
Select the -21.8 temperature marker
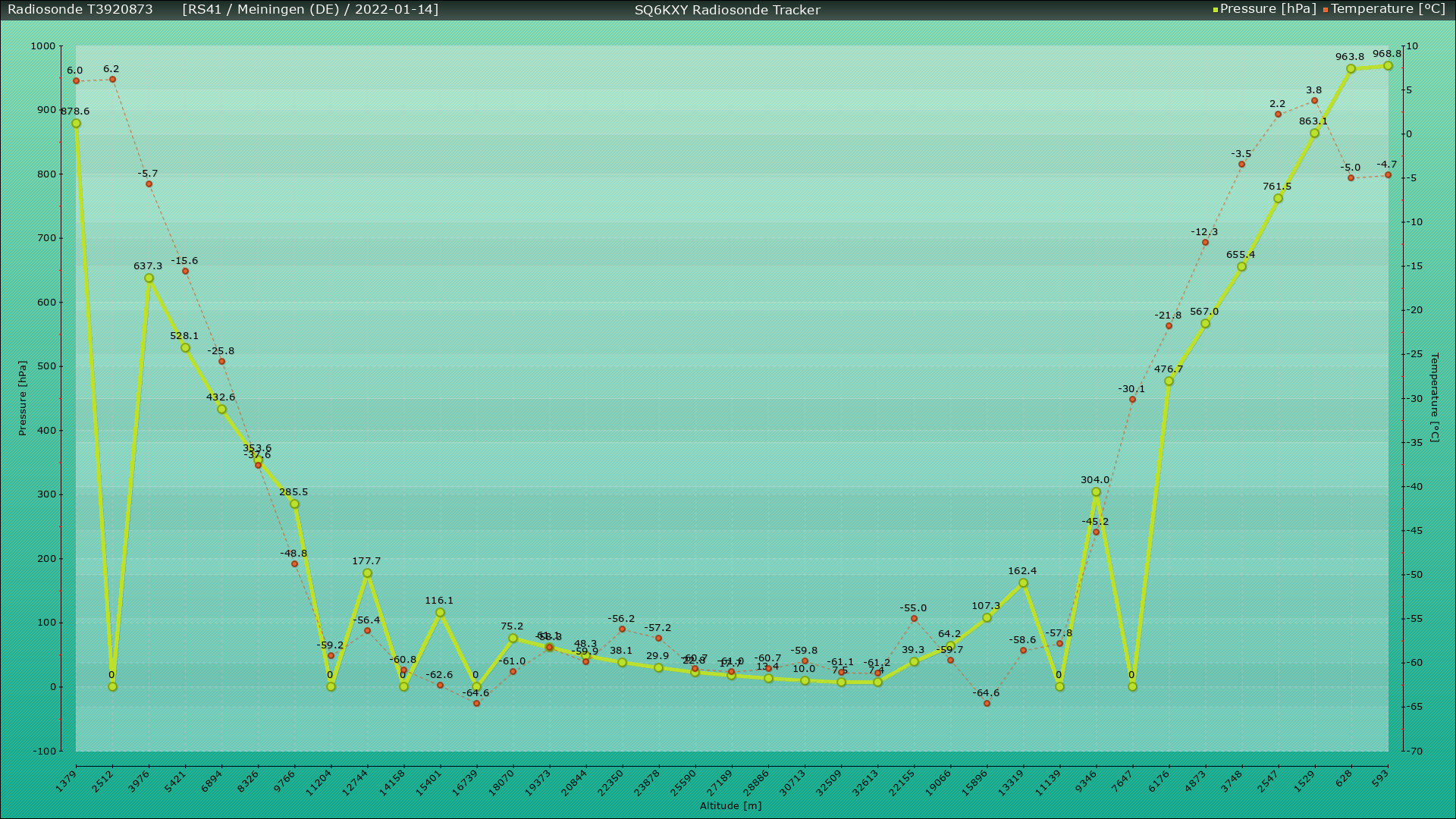click(x=1169, y=326)
